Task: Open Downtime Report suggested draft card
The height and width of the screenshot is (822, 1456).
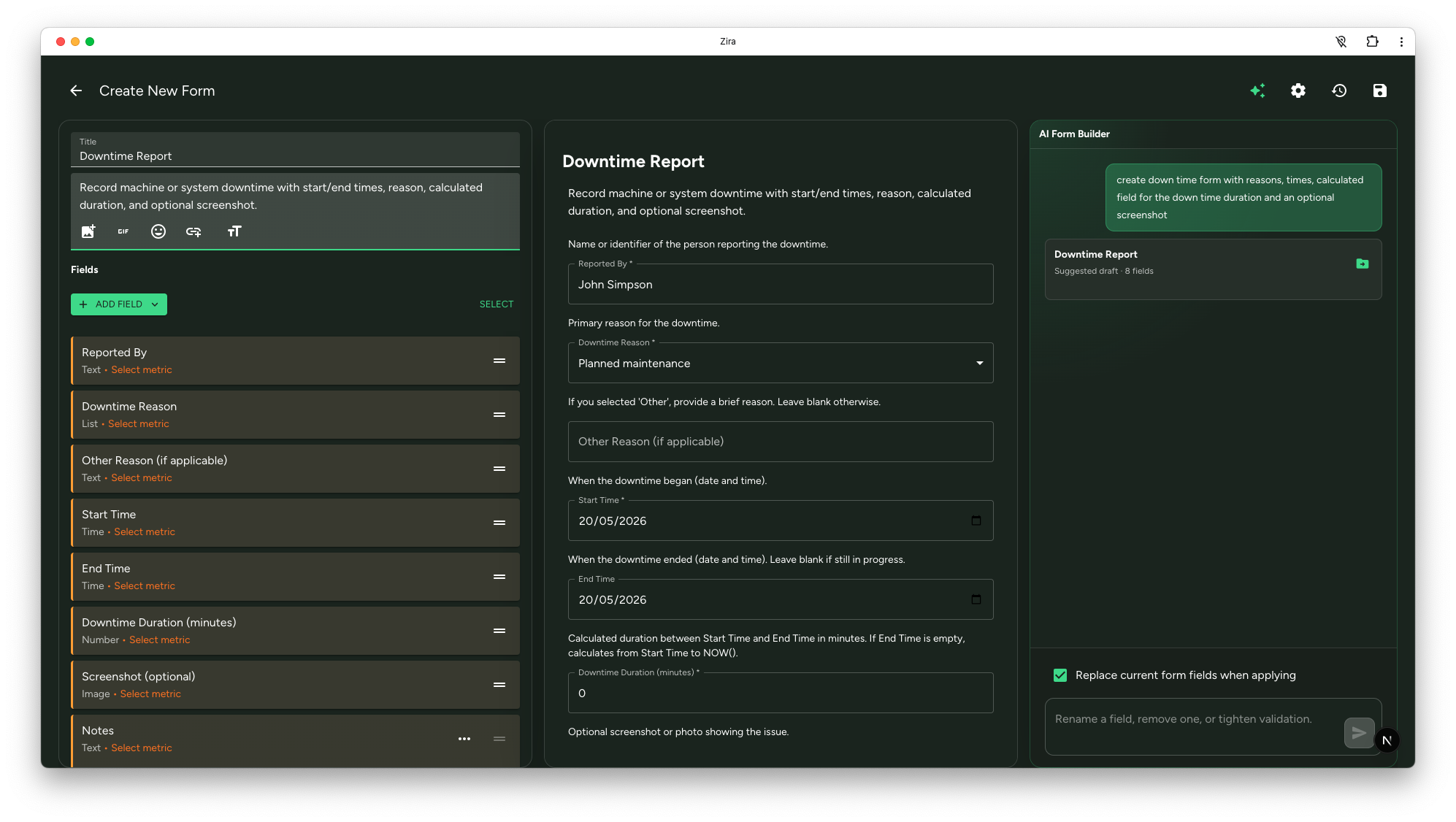Action: point(1213,269)
